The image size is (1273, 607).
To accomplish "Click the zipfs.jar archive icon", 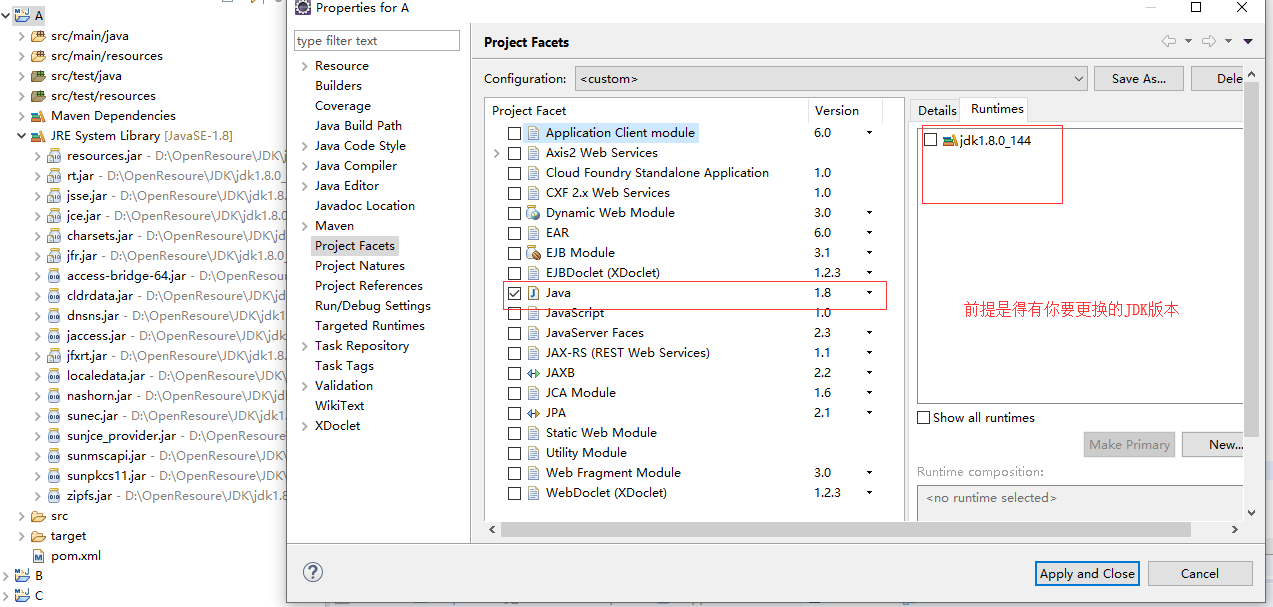I will click(54, 496).
